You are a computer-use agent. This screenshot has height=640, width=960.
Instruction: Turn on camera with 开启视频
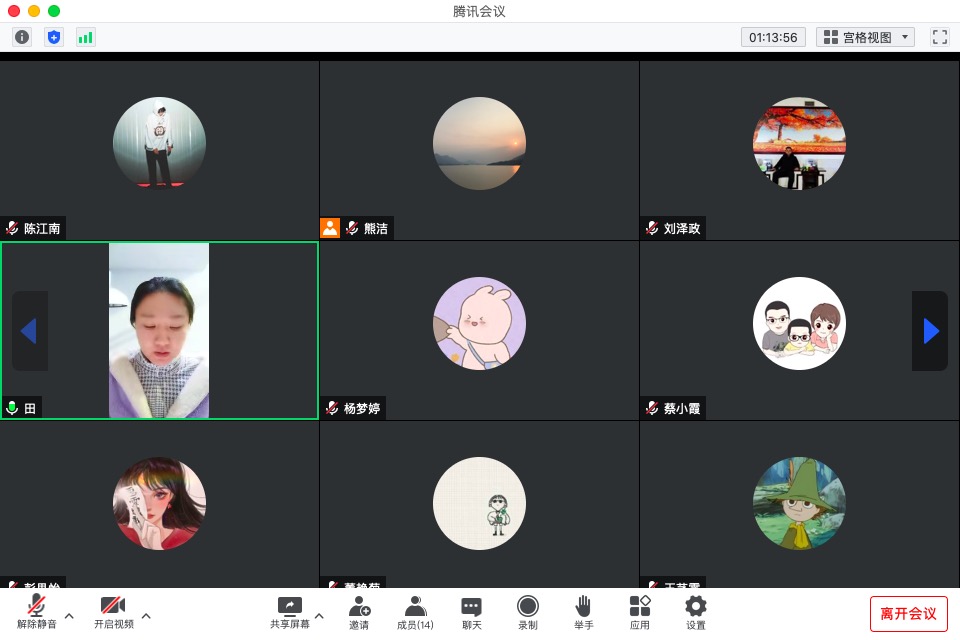pyautogui.click(x=113, y=612)
